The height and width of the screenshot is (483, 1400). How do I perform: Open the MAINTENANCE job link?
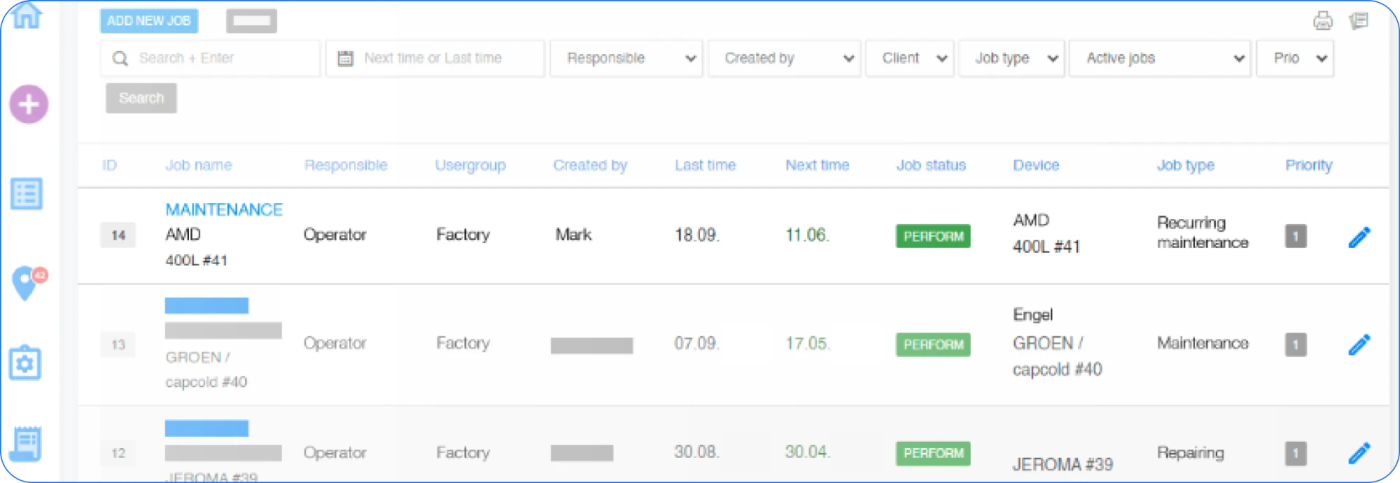click(224, 210)
